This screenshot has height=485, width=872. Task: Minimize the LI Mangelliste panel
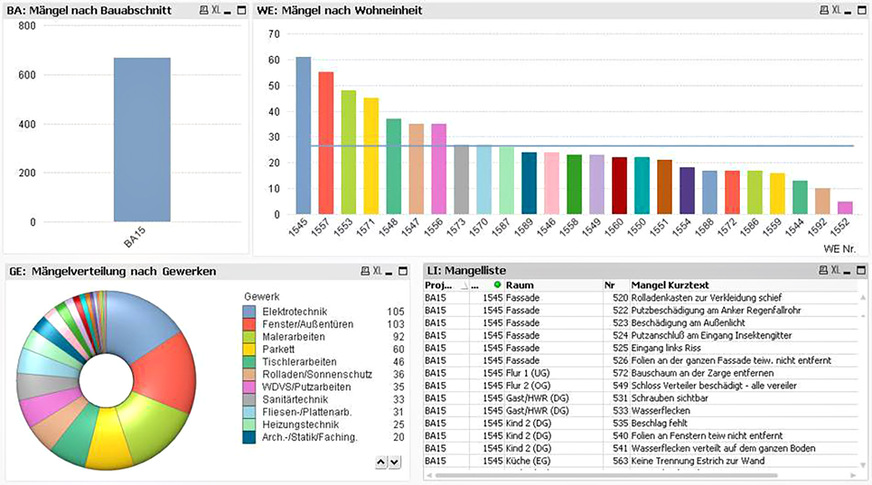coord(848,271)
